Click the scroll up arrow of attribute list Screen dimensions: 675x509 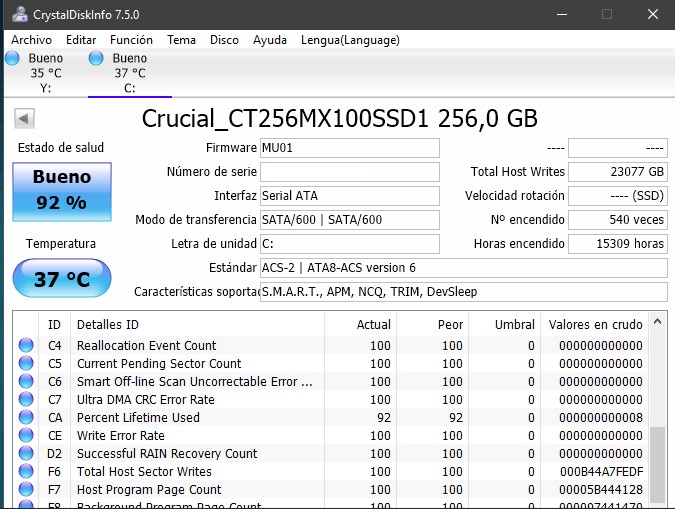657,322
